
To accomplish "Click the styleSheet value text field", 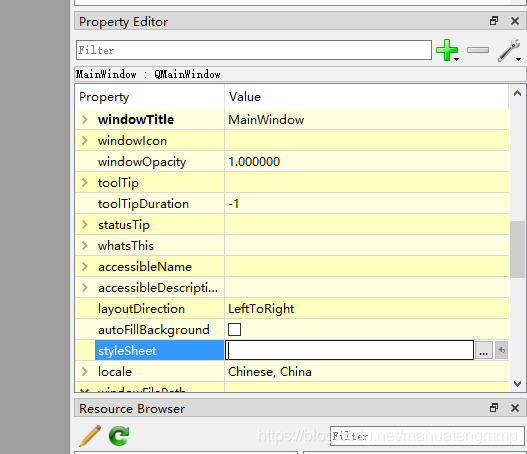I will tap(350, 350).
